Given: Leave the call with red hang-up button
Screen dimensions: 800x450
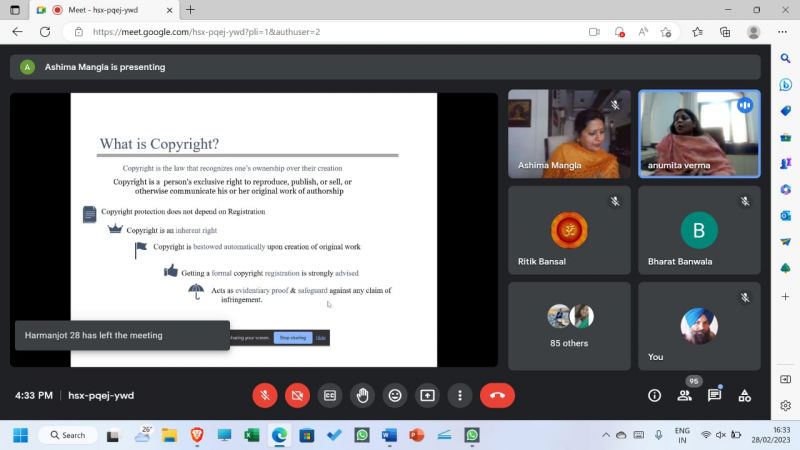Looking at the screenshot, I should coord(497,395).
